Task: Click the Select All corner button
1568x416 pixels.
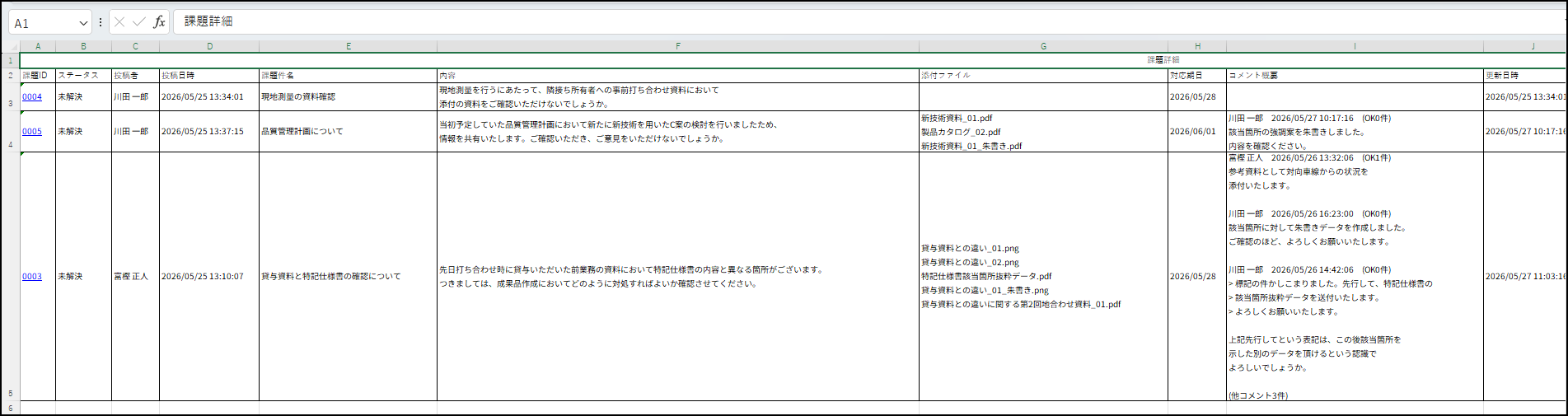Action: (x=11, y=47)
